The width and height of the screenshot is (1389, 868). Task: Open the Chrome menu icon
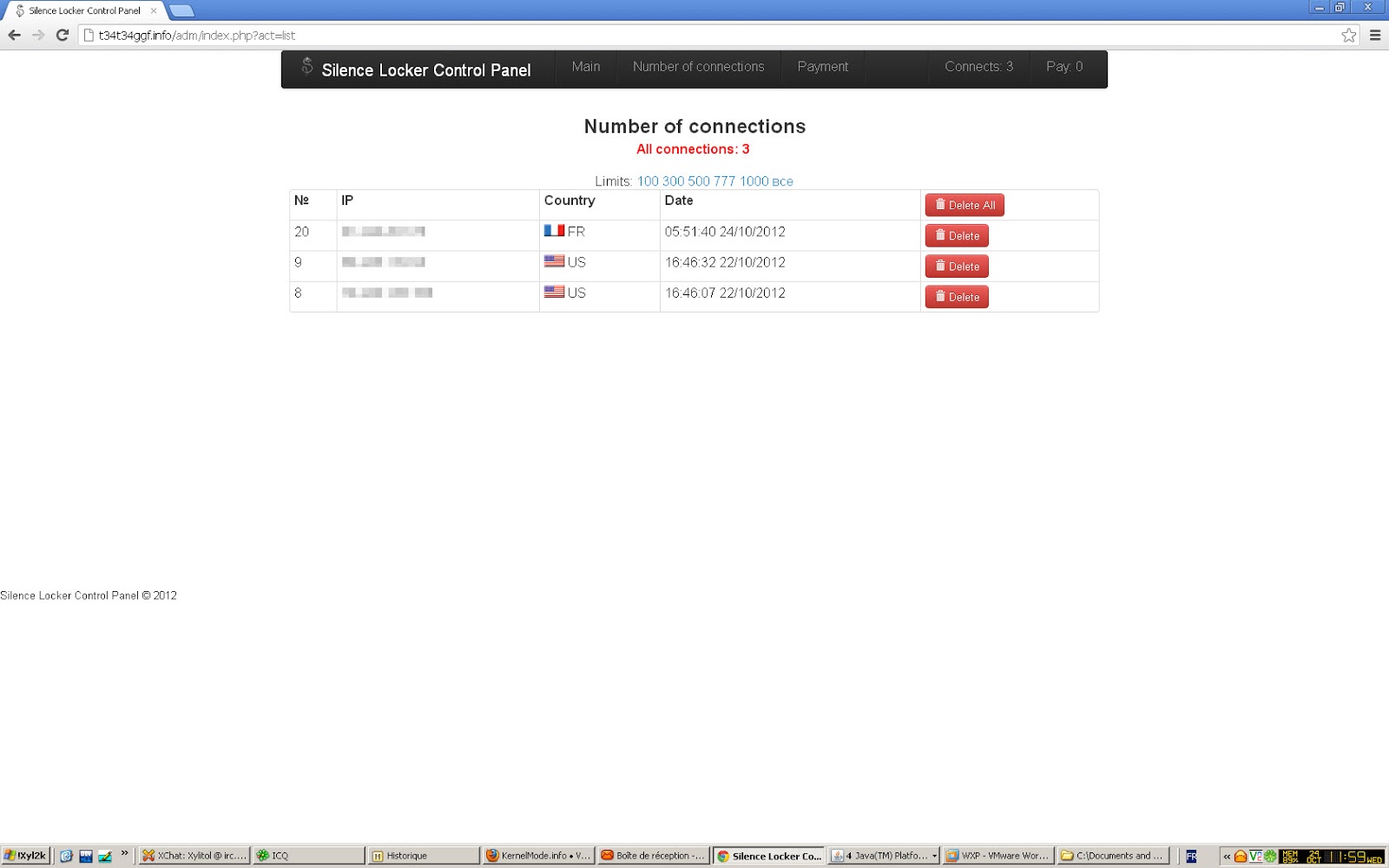pyautogui.click(x=1375, y=36)
